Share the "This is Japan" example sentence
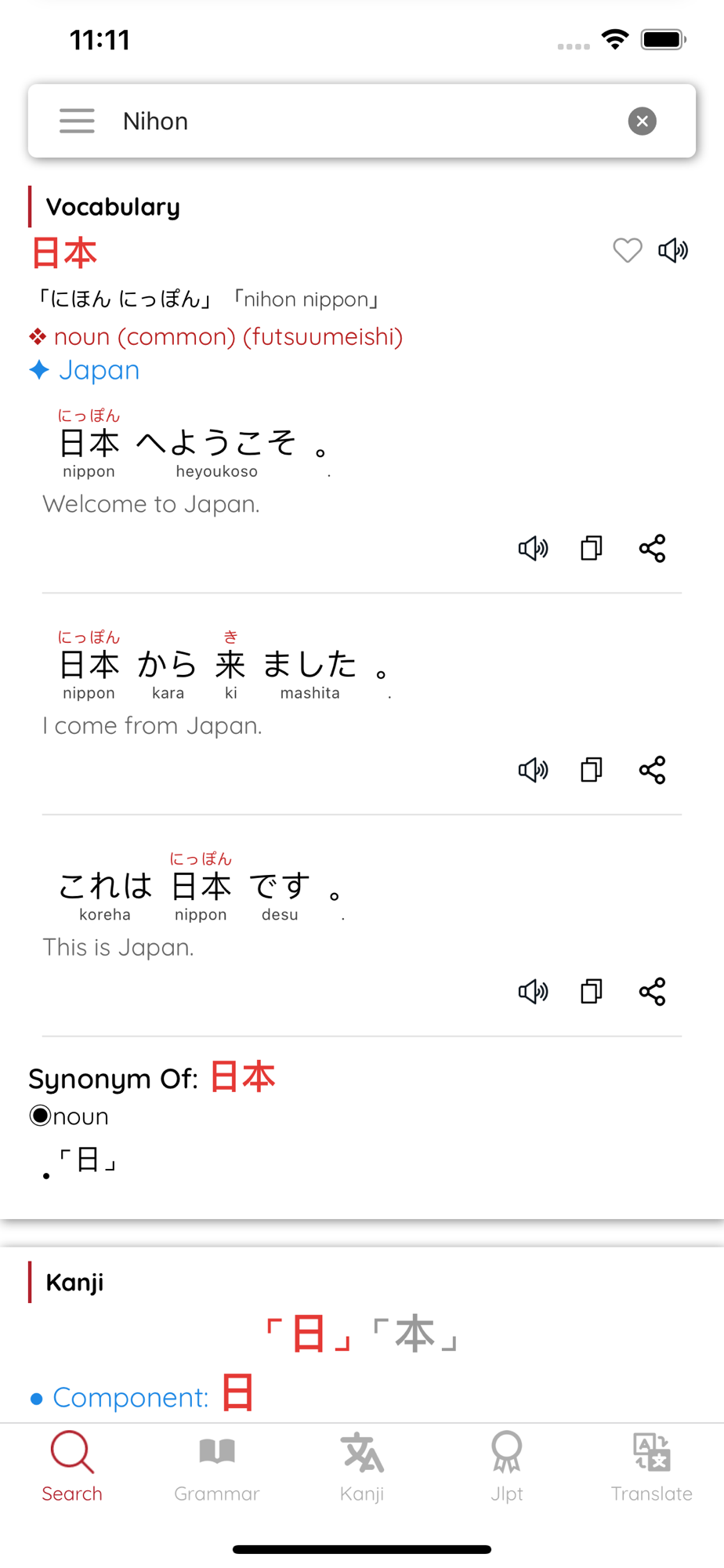This screenshot has width=724, height=1568. (x=652, y=992)
